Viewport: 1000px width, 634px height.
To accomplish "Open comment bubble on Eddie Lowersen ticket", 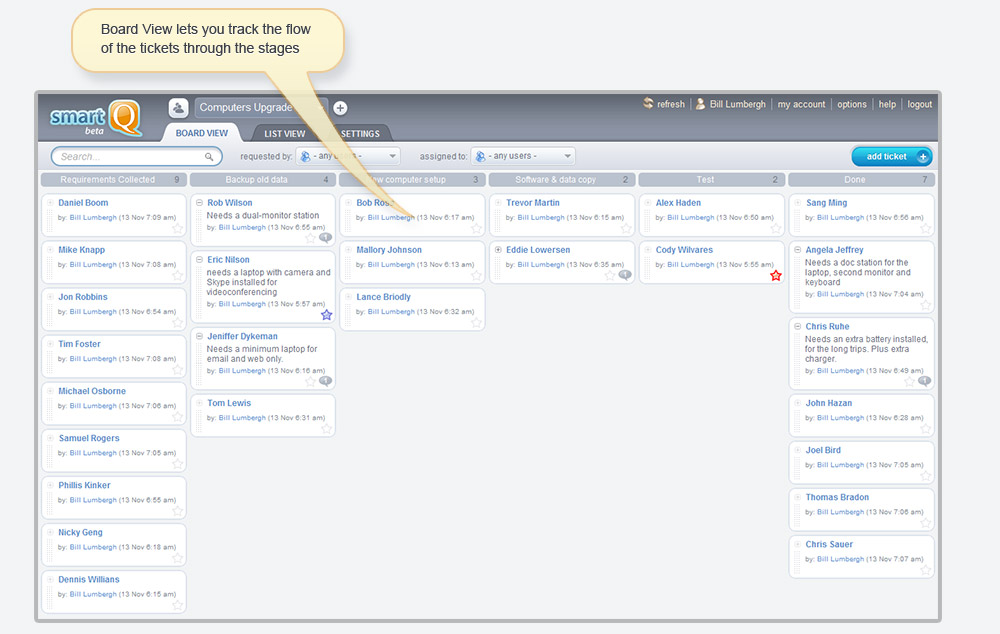I will 625,275.
